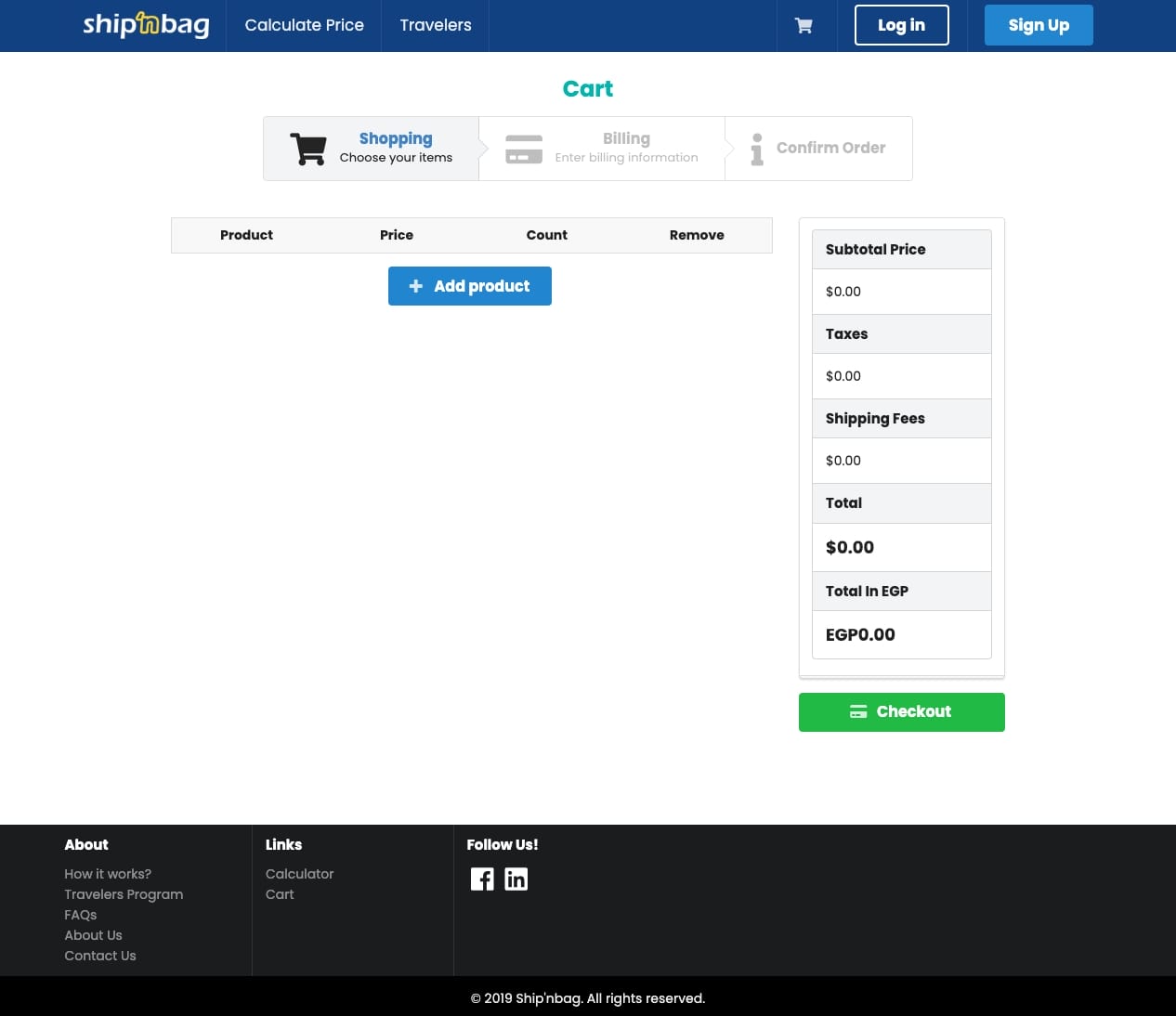Visit the Travelers Program footer link
Image resolution: width=1176 pixels, height=1016 pixels.
point(124,894)
